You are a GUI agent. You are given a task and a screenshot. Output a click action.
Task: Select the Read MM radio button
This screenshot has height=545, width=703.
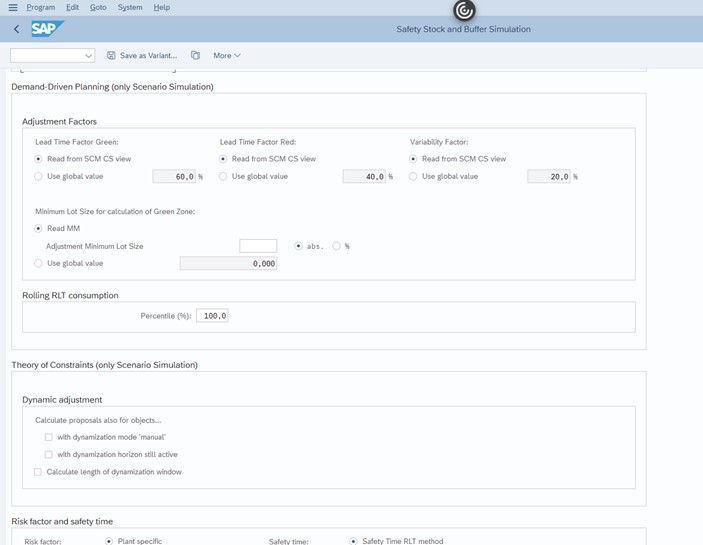pyautogui.click(x=38, y=228)
